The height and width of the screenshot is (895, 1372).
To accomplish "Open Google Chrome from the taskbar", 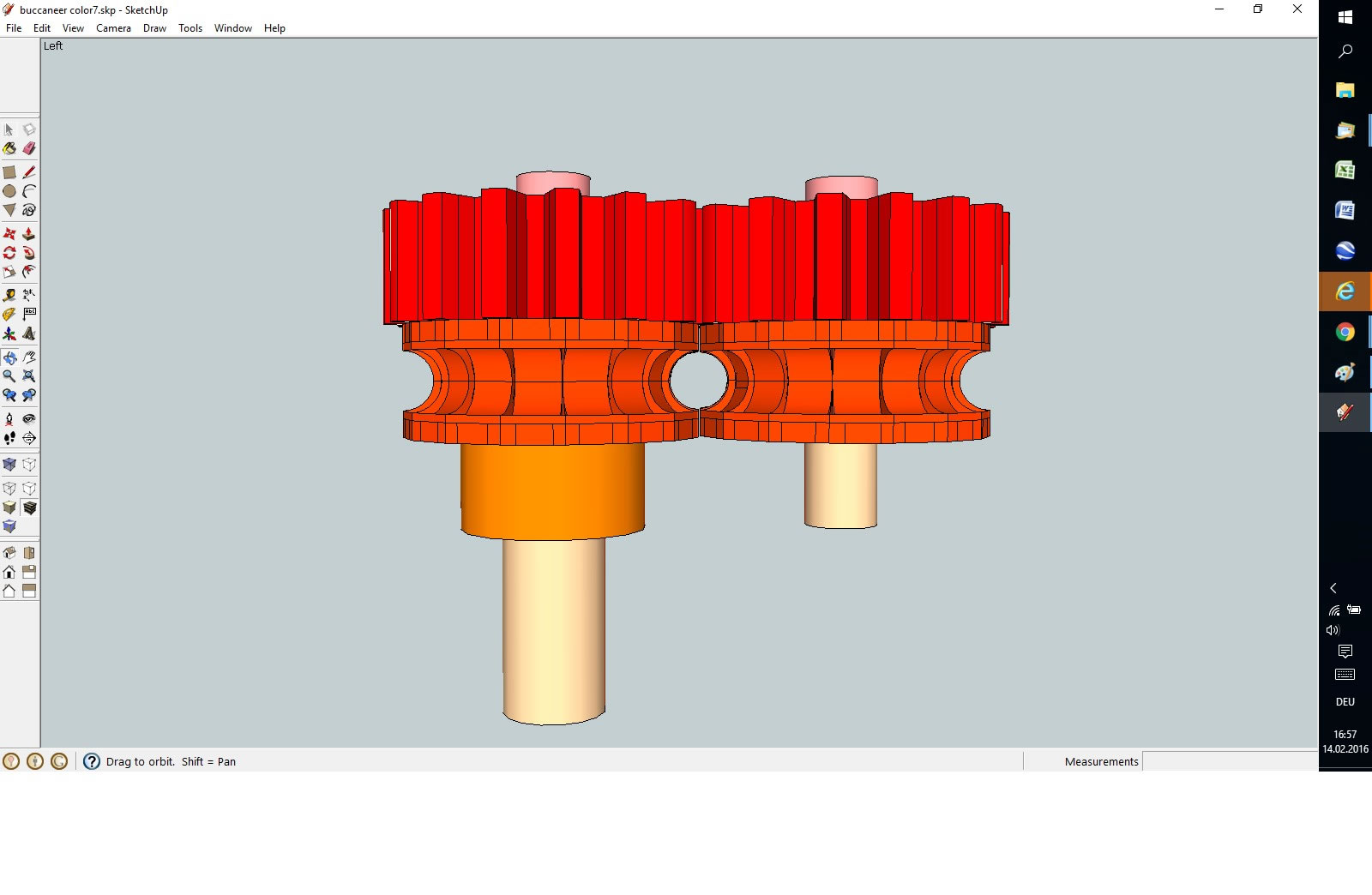I will [x=1345, y=333].
